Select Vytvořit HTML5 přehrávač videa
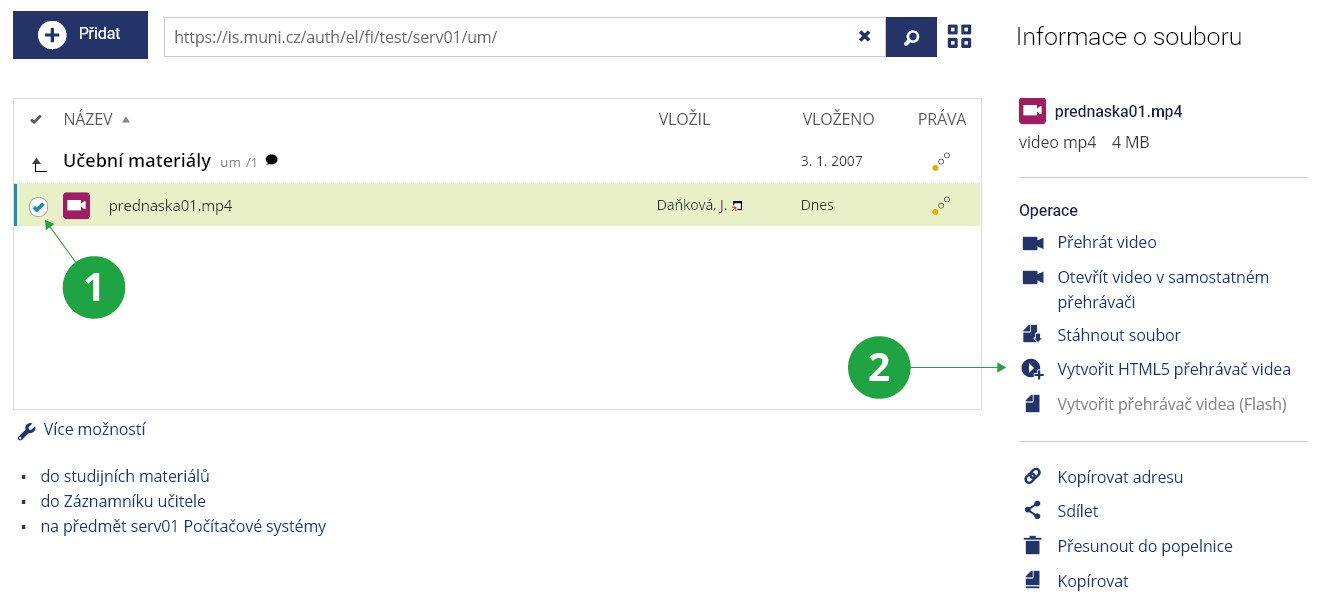This screenshot has height=597, width=1329. 1173,370
